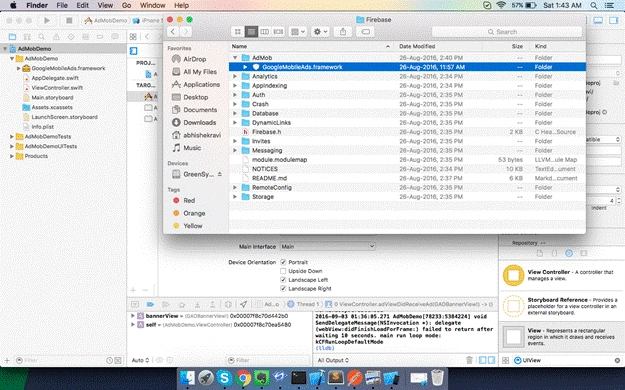Open the Help menu
The width and height of the screenshot is (625, 390).
(x=181, y=5)
